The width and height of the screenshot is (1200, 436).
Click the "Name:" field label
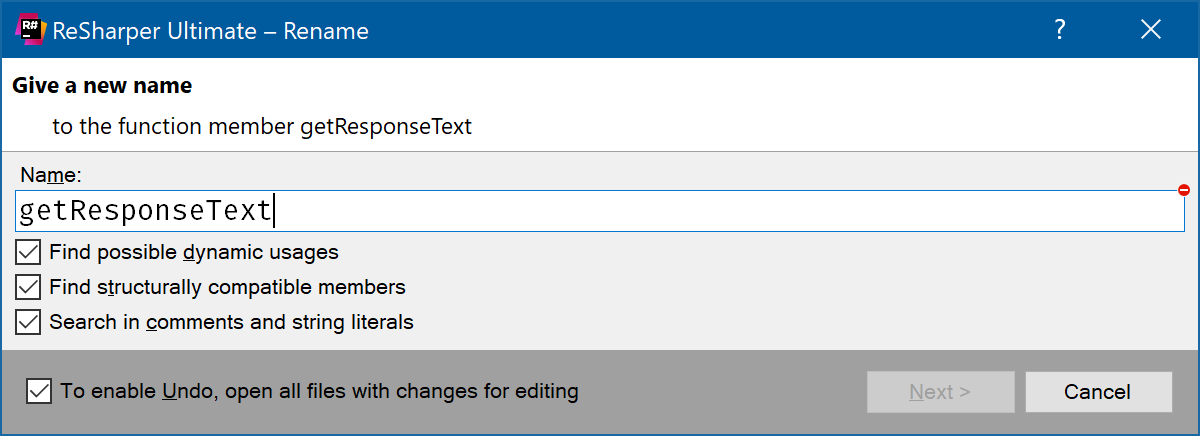[x=51, y=175]
